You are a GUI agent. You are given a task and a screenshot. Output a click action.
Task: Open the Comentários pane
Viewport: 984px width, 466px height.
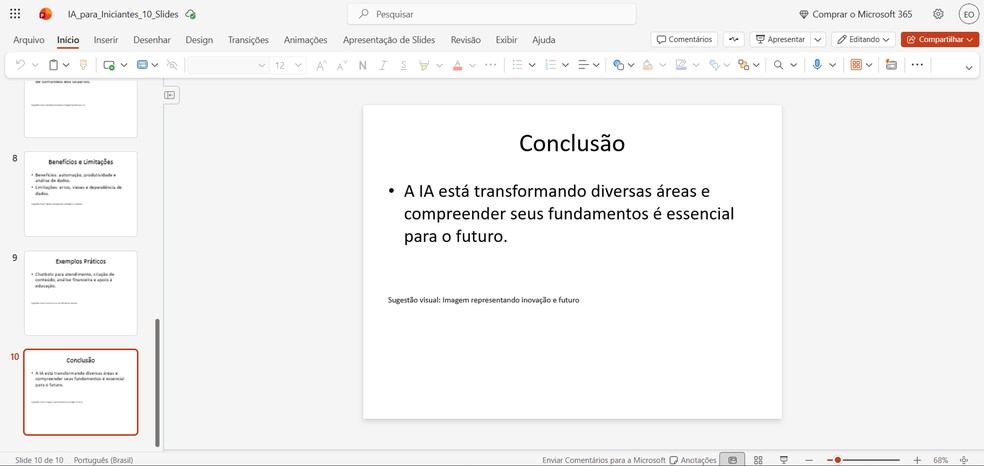click(684, 40)
